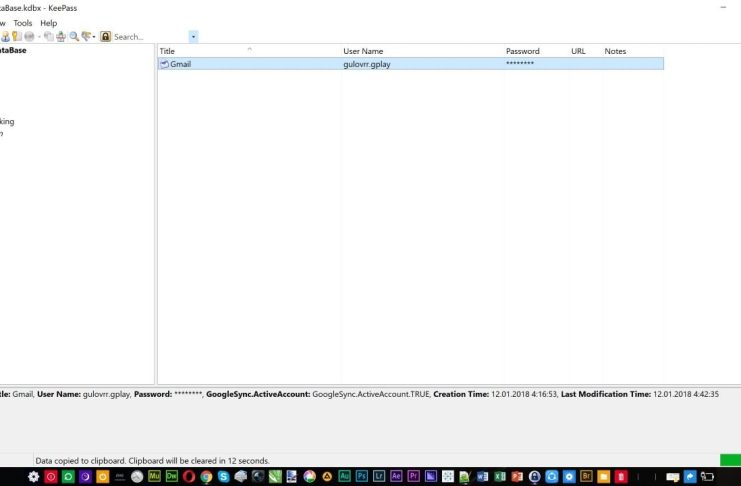The width and height of the screenshot is (741, 486).
Task: Open the Tools menu
Action: 23,23
